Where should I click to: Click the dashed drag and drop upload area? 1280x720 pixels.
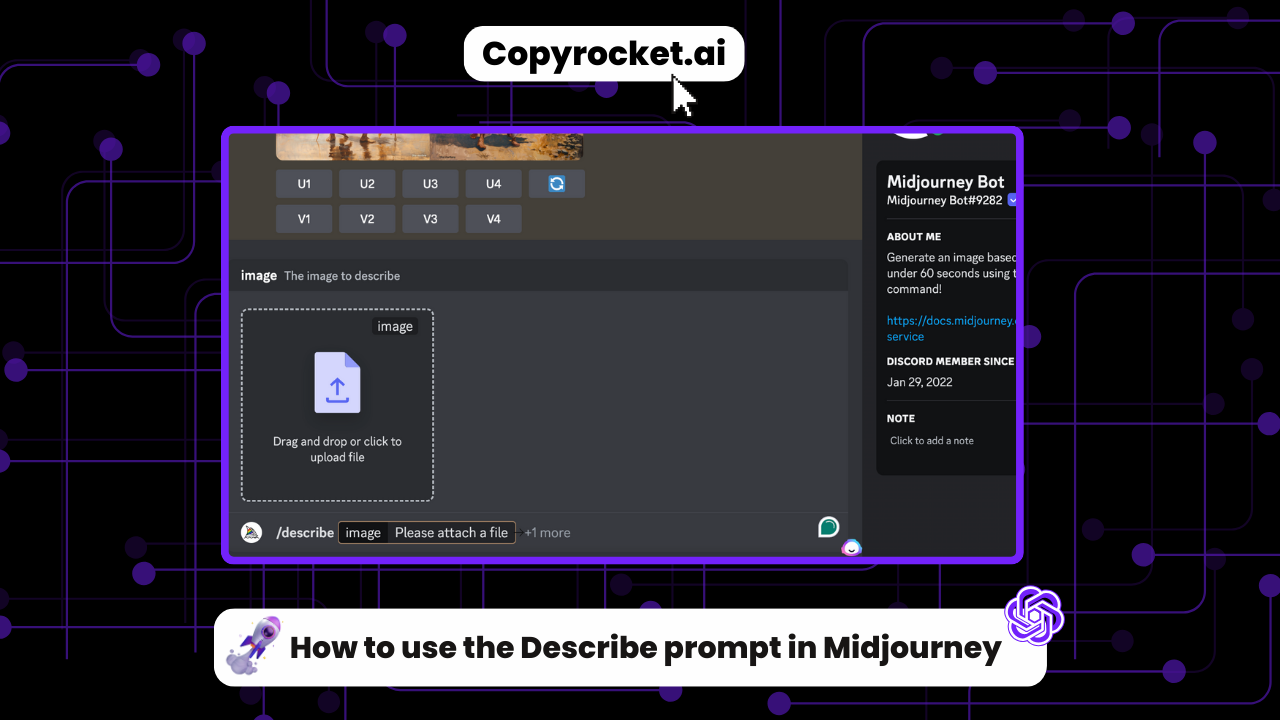pos(337,405)
